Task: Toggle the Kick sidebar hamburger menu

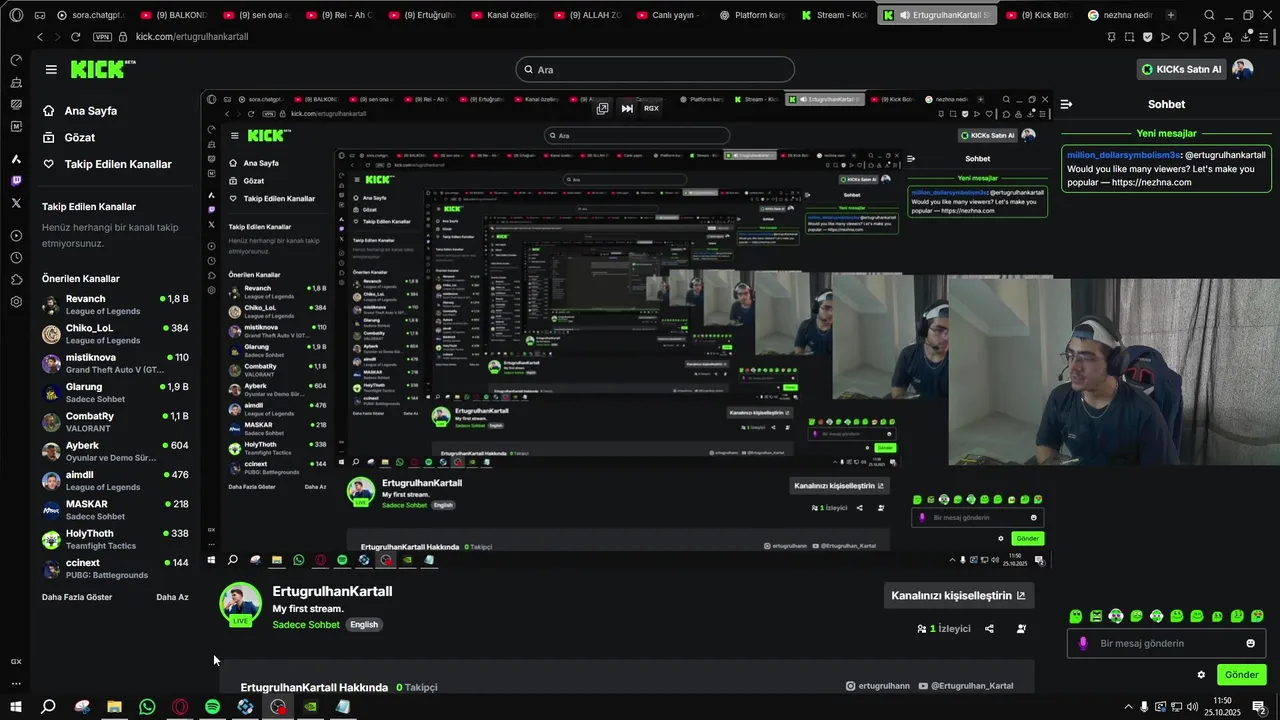Action: click(51, 69)
